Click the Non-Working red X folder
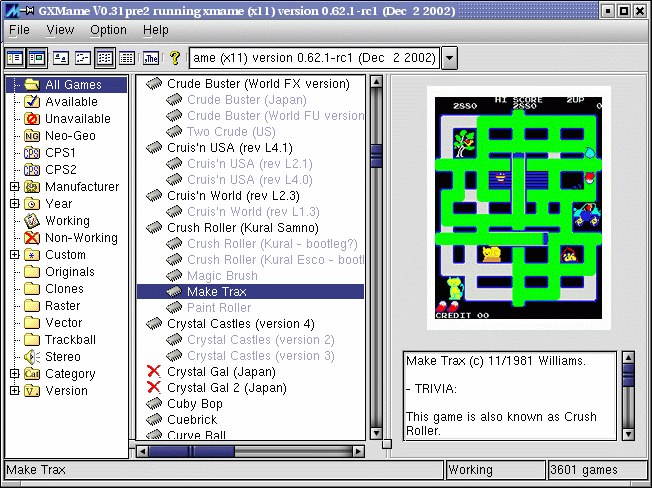The height and width of the screenshot is (488, 652). coord(32,238)
